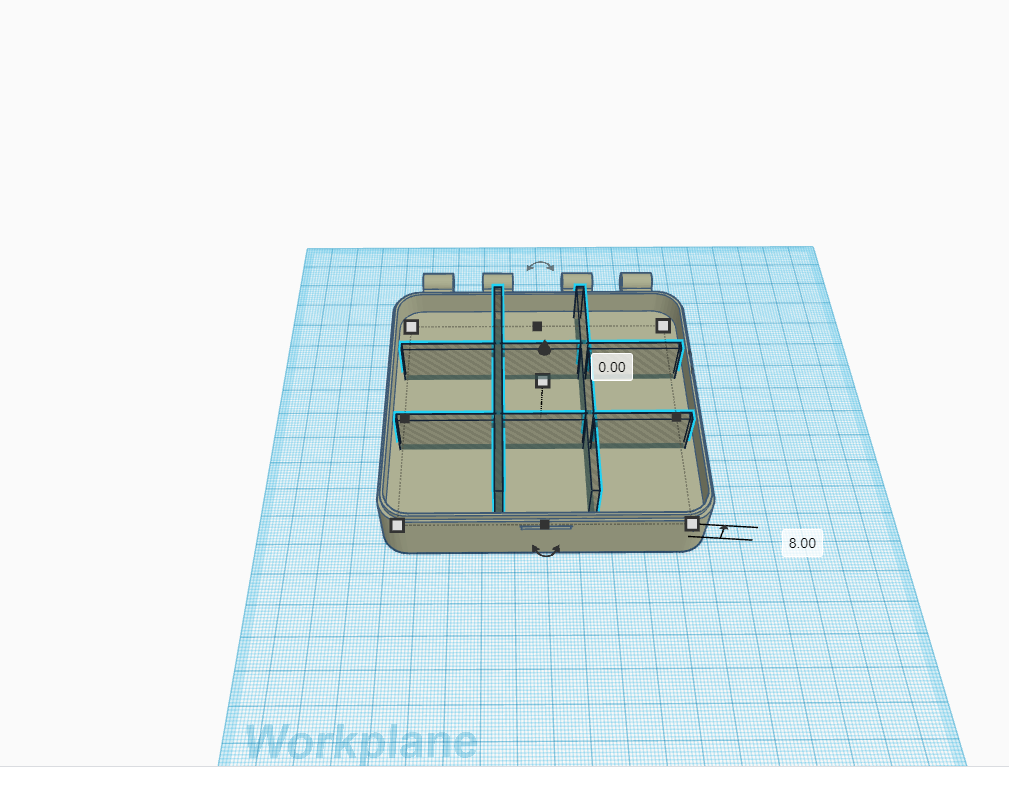The height and width of the screenshot is (795, 1009).
Task: Click the black cone elevation handle
Action: pos(544,349)
